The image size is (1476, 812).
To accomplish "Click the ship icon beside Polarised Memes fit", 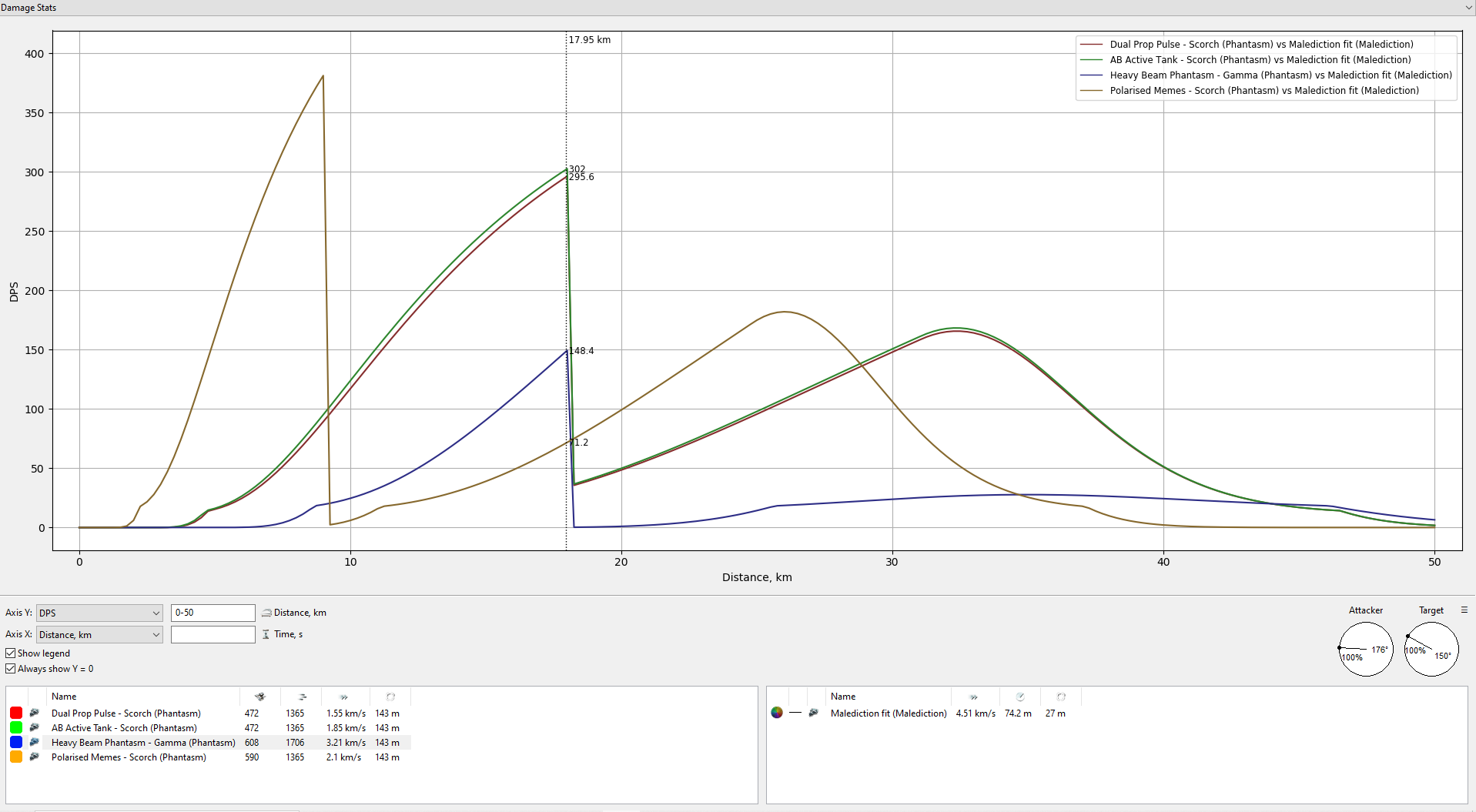I will tap(35, 757).
